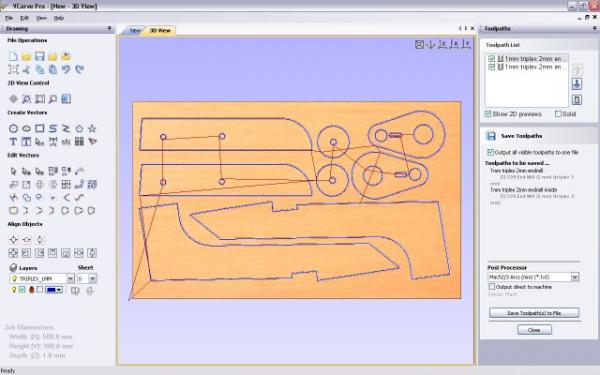This screenshot has height=375, width=600.
Task: Open the File menu
Action: click(9, 18)
